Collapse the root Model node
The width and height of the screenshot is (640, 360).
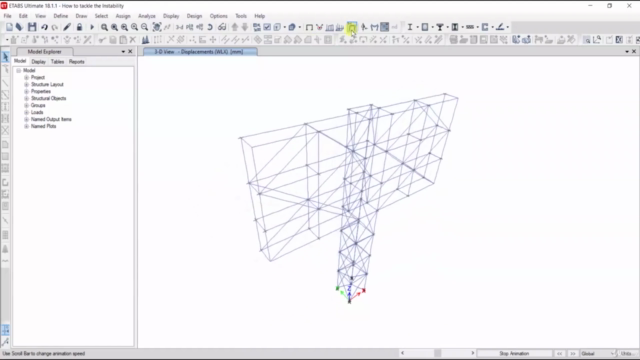click(18, 70)
